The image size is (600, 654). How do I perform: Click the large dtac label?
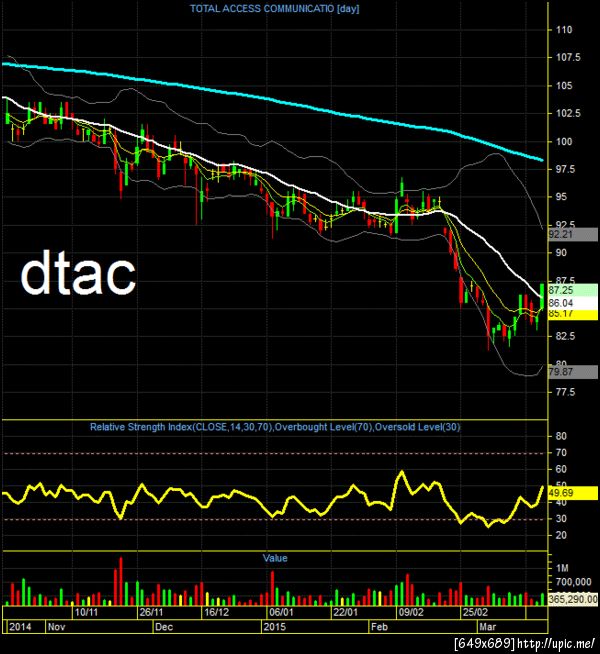coord(78,273)
